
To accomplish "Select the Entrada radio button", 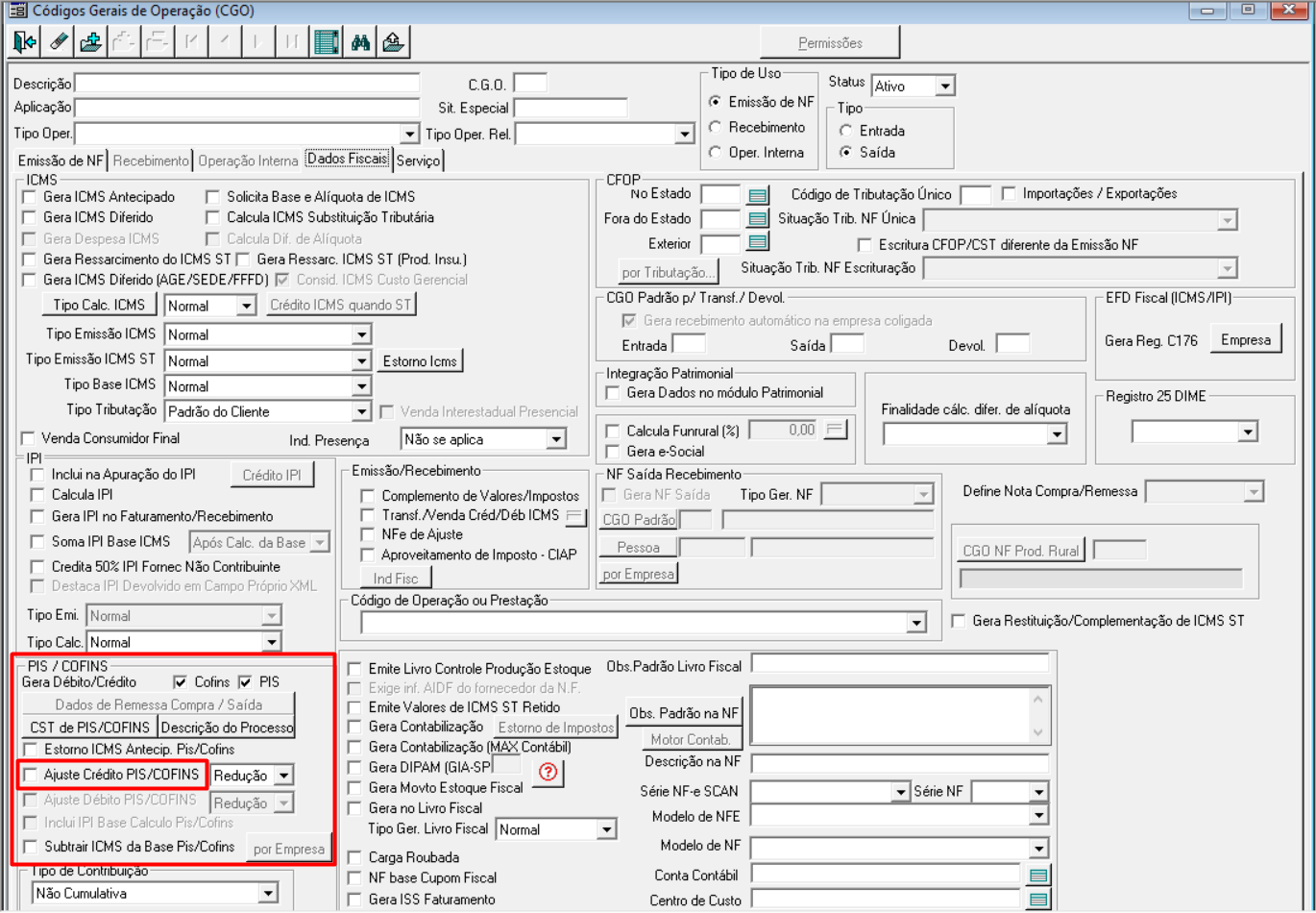I will click(846, 131).
